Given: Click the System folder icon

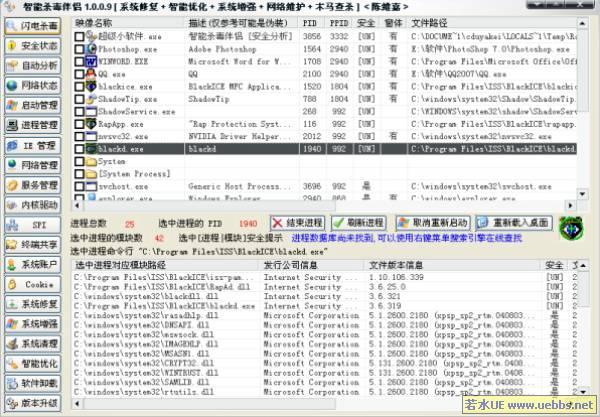Looking at the screenshot, I should (91, 161).
